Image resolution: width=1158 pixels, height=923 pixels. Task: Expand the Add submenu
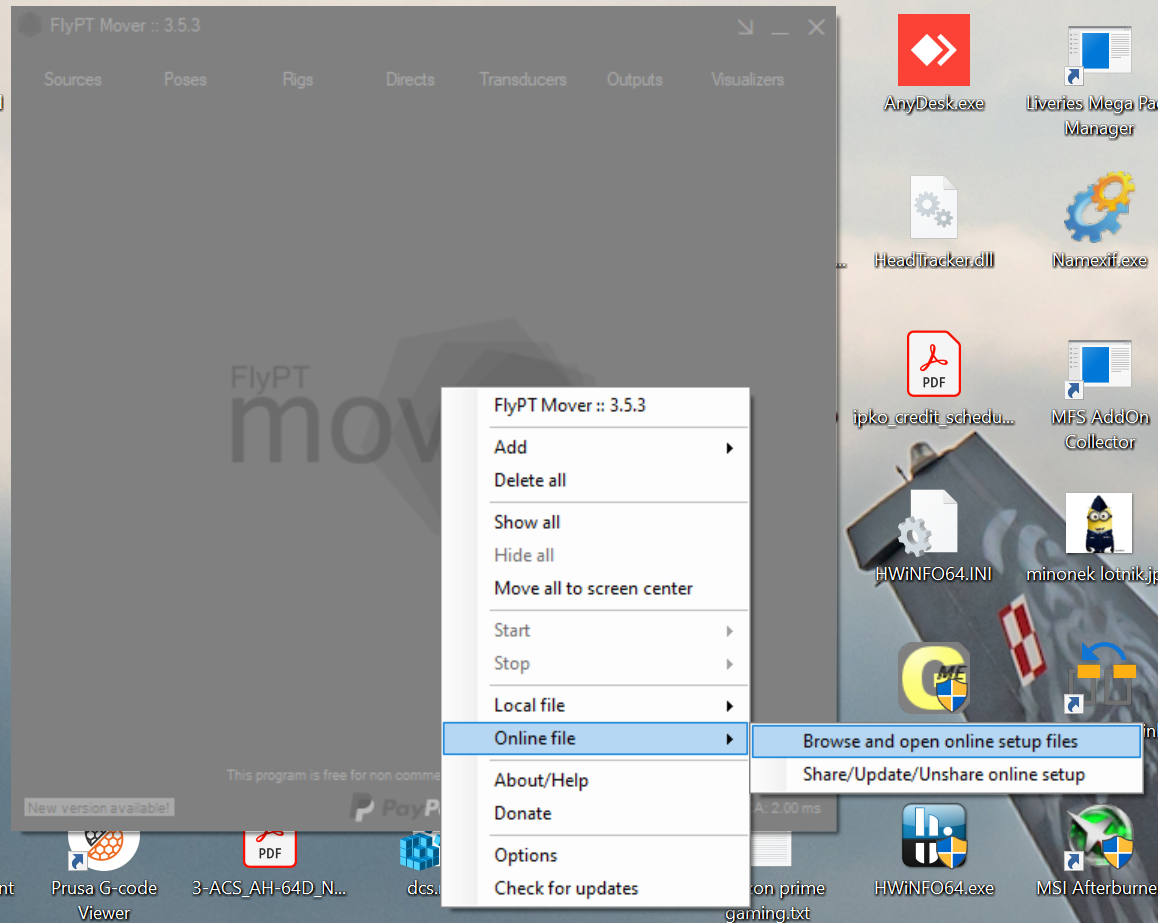click(x=595, y=447)
